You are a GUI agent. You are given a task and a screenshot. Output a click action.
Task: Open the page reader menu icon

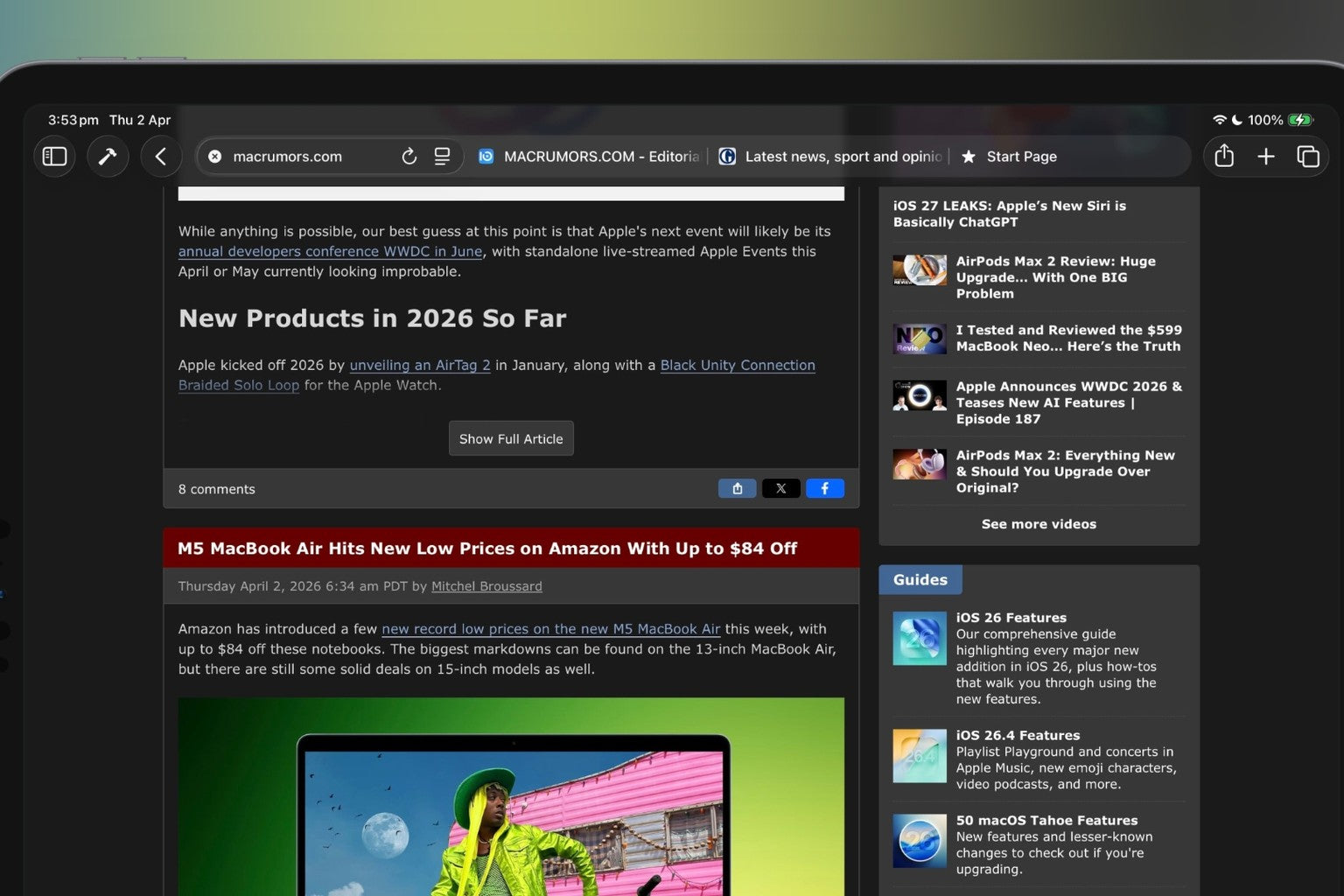pos(442,157)
